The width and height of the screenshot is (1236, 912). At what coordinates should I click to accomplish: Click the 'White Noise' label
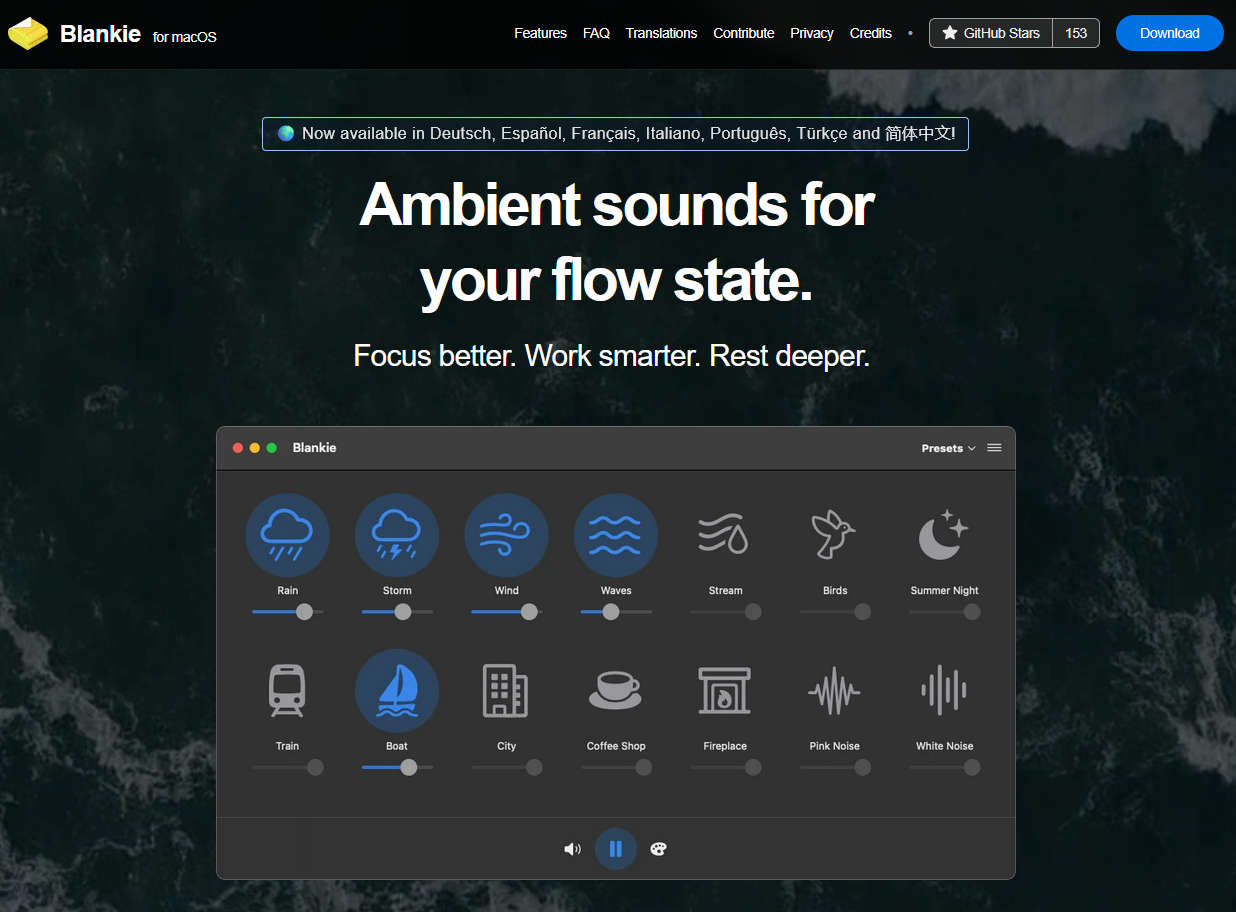[944, 746]
